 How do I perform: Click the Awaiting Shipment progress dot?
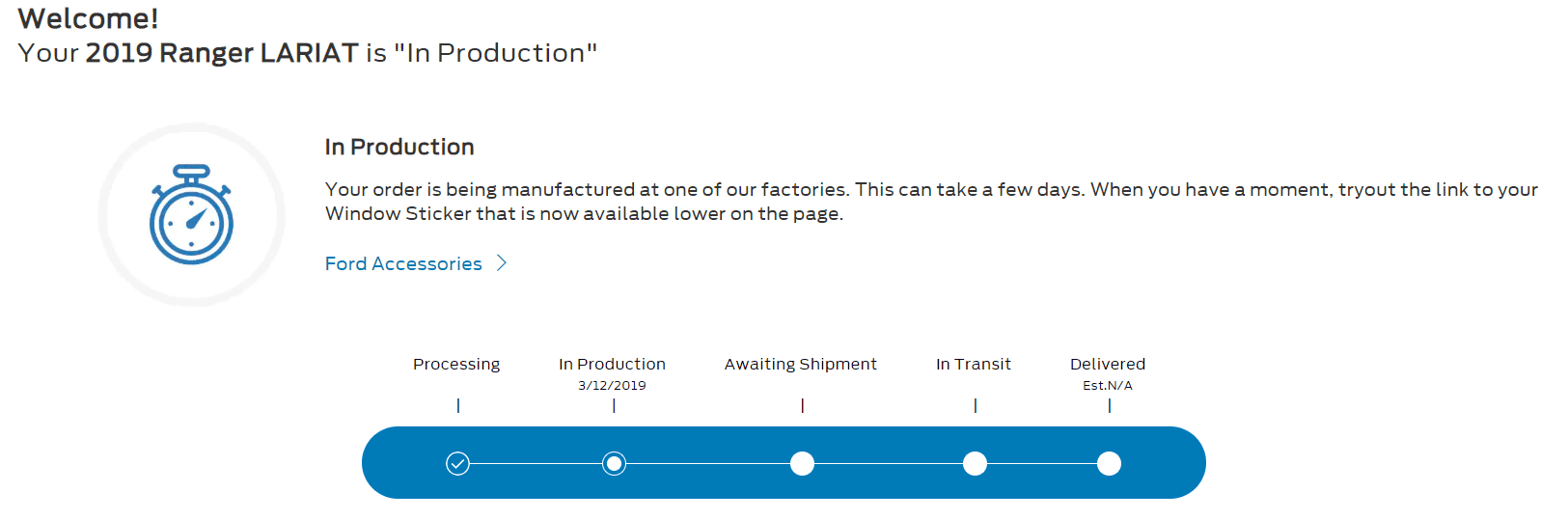tap(802, 464)
